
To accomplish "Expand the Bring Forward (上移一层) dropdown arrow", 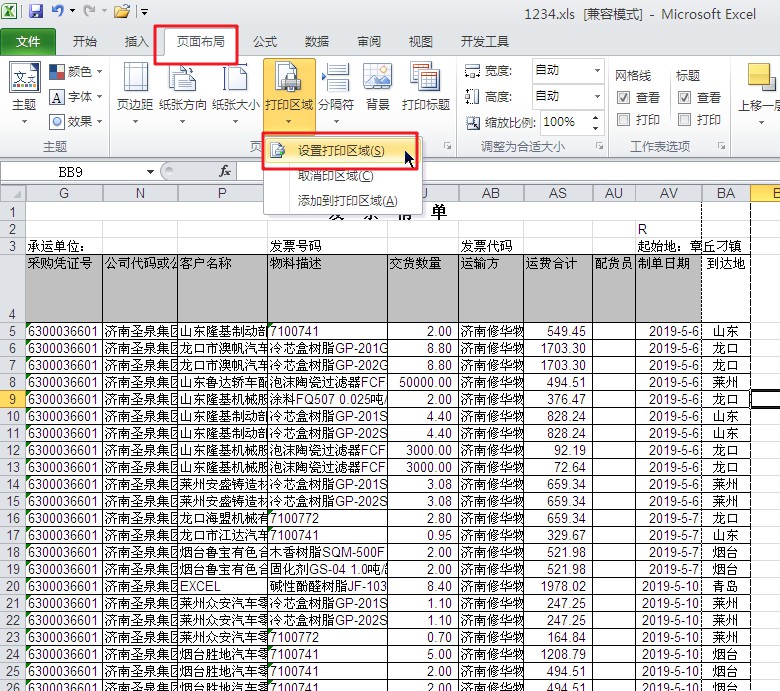I will click(x=761, y=122).
